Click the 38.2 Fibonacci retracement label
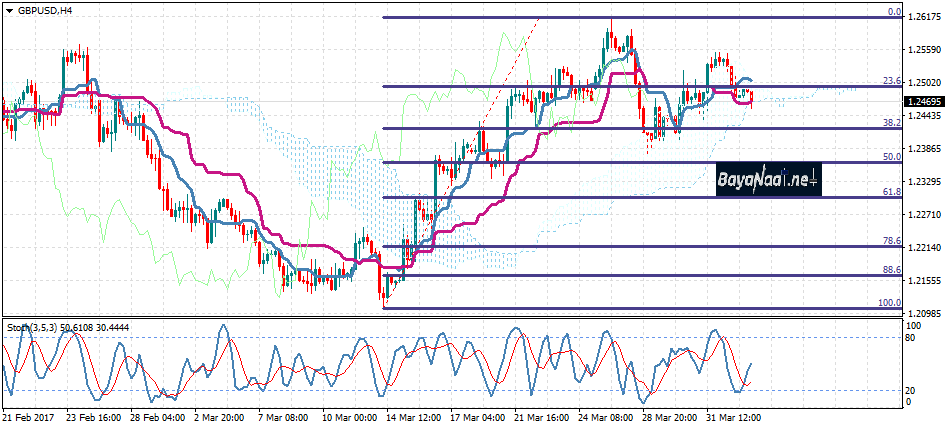This screenshot has width=945, height=429. point(893,122)
